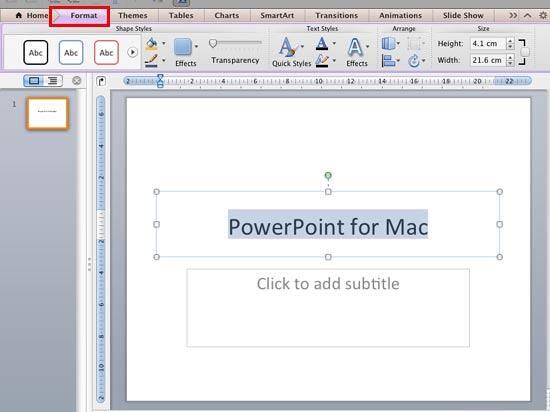The image size is (550, 412).
Task: Open the text Line dropdown arrow
Action: click(334, 61)
